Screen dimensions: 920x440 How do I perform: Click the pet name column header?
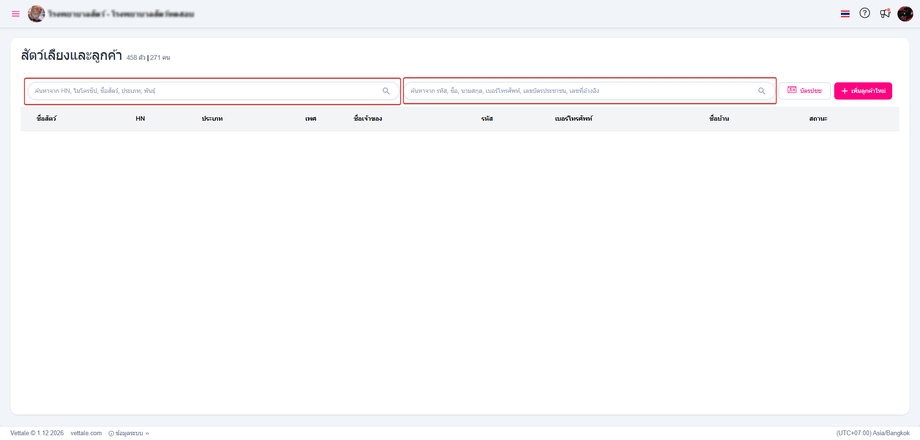point(46,119)
